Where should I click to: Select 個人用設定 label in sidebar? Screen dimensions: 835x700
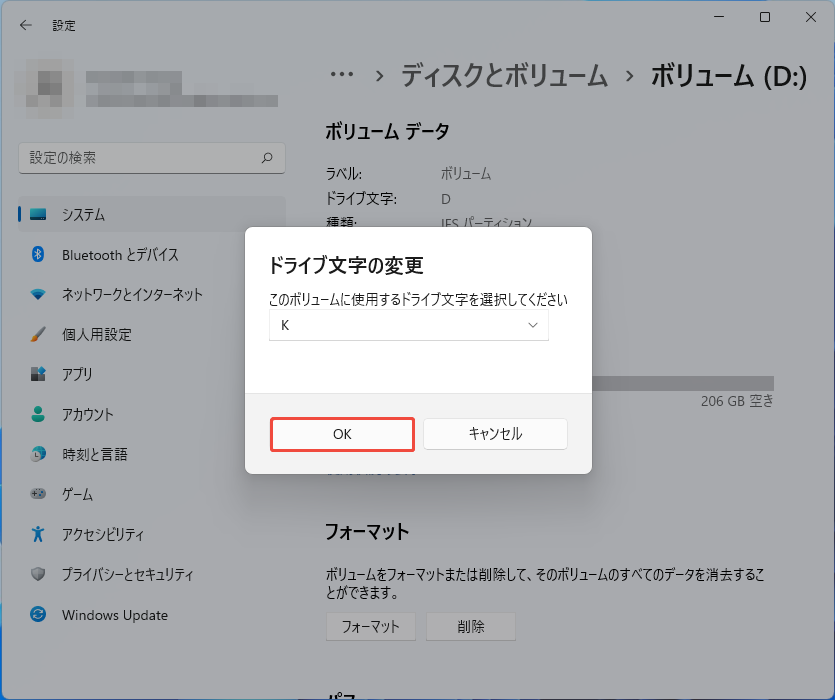(x=97, y=335)
